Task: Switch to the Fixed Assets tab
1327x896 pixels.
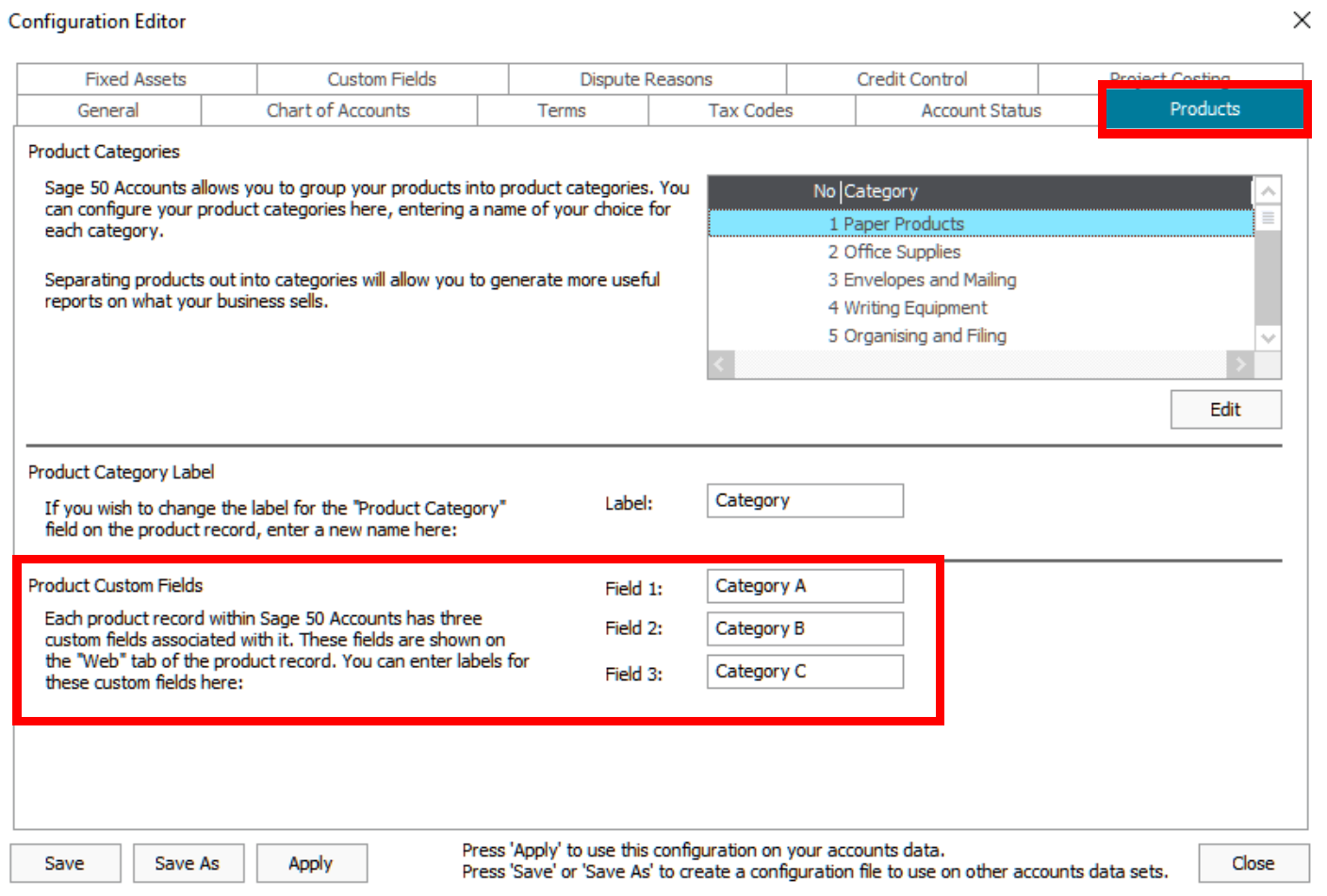Action: 136,79
